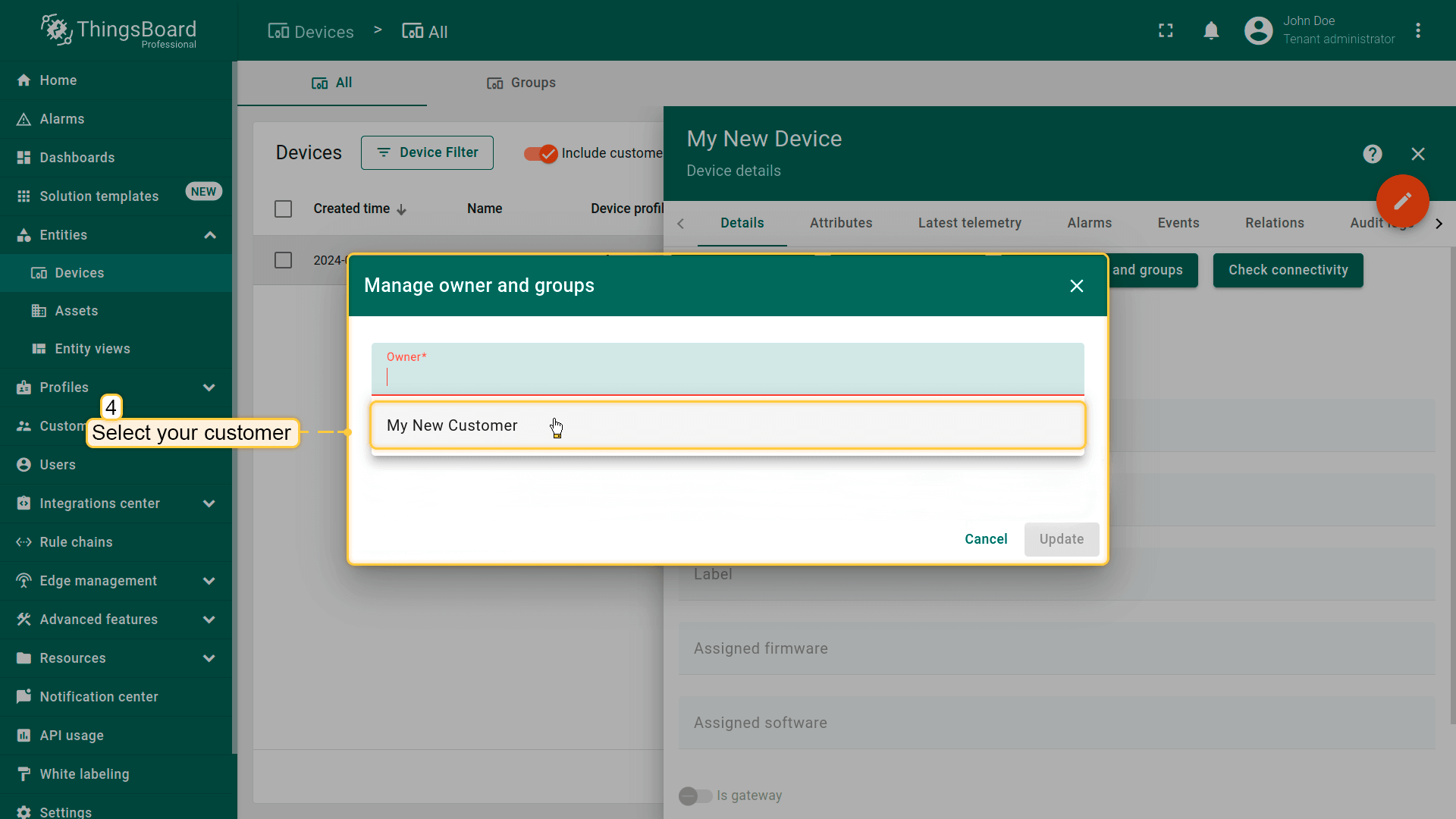Click the orange edit pencil button
The image size is (1456, 819).
(1402, 201)
